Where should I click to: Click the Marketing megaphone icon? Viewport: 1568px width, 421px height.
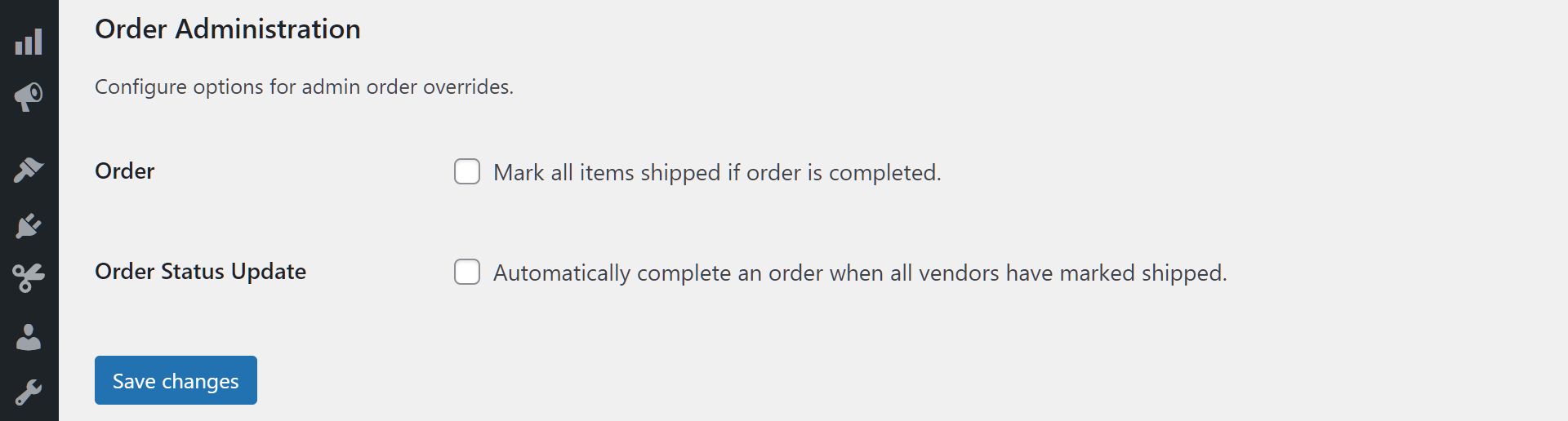29,97
